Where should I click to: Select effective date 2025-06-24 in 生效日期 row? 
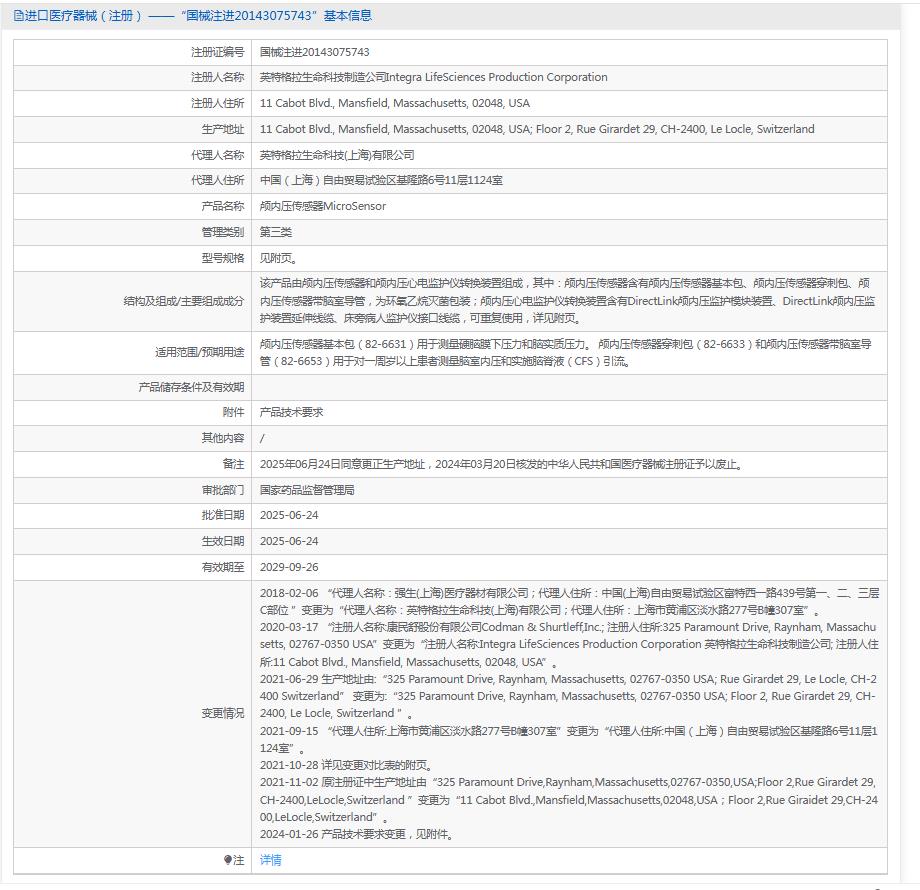(289, 541)
